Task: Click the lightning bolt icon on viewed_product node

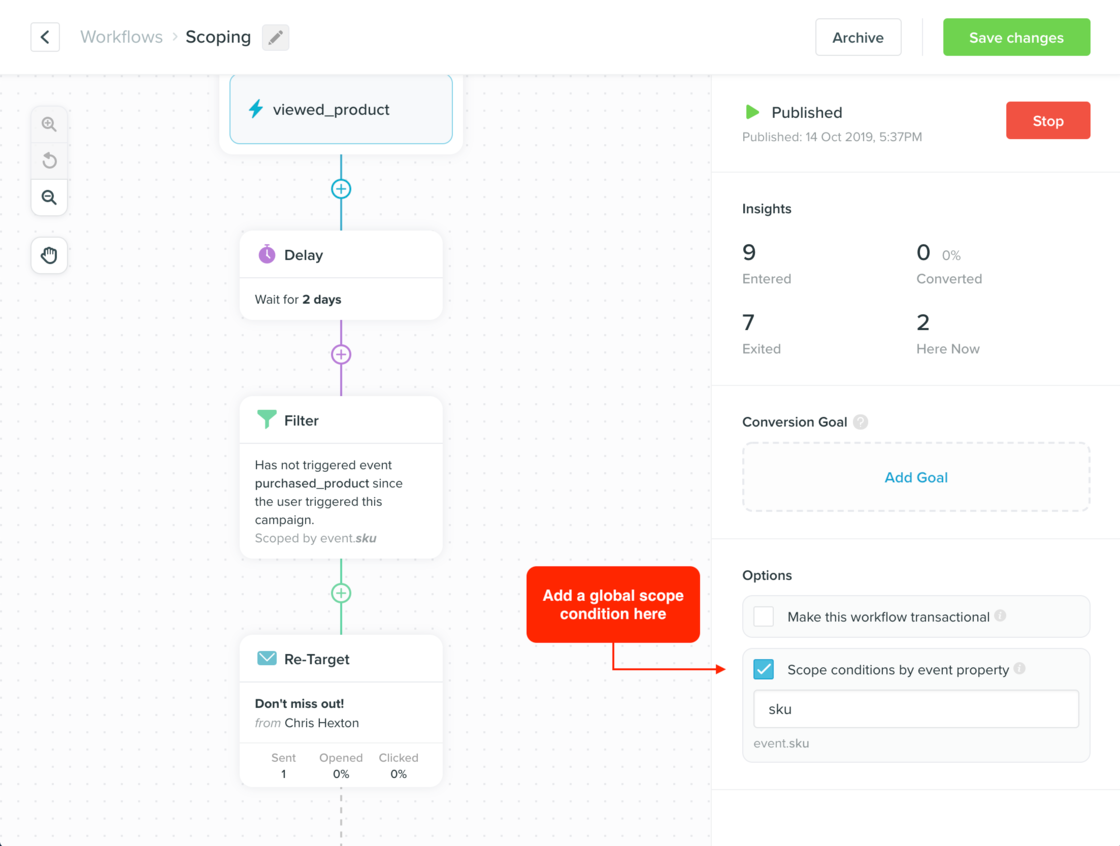Action: pos(256,109)
